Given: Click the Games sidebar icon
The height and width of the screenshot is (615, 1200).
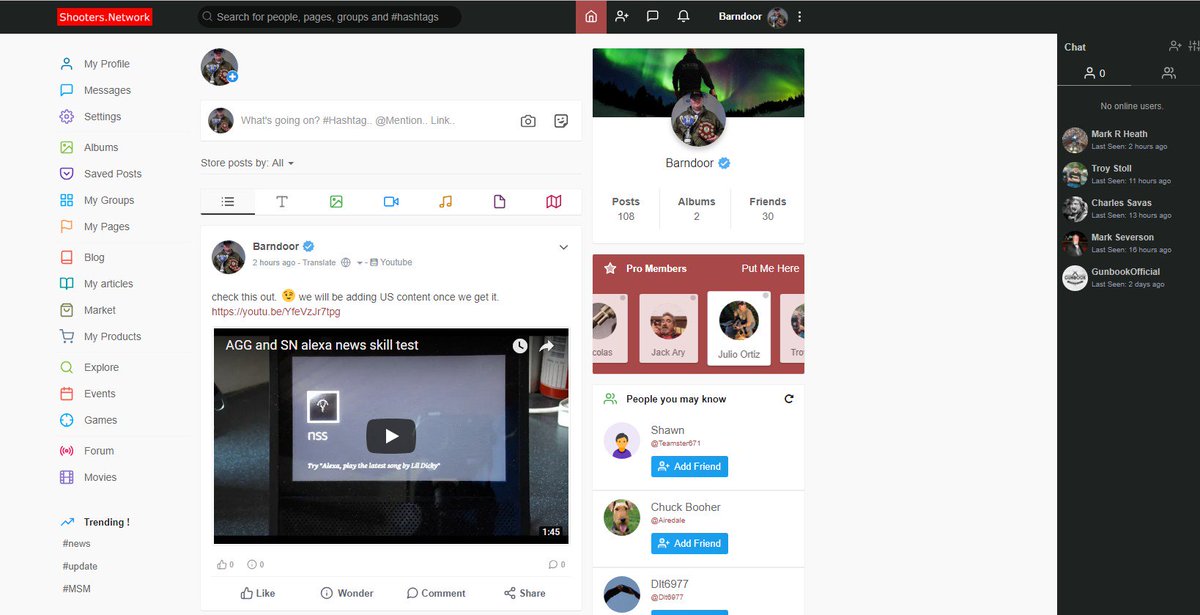Looking at the screenshot, I should pyautogui.click(x=67, y=420).
